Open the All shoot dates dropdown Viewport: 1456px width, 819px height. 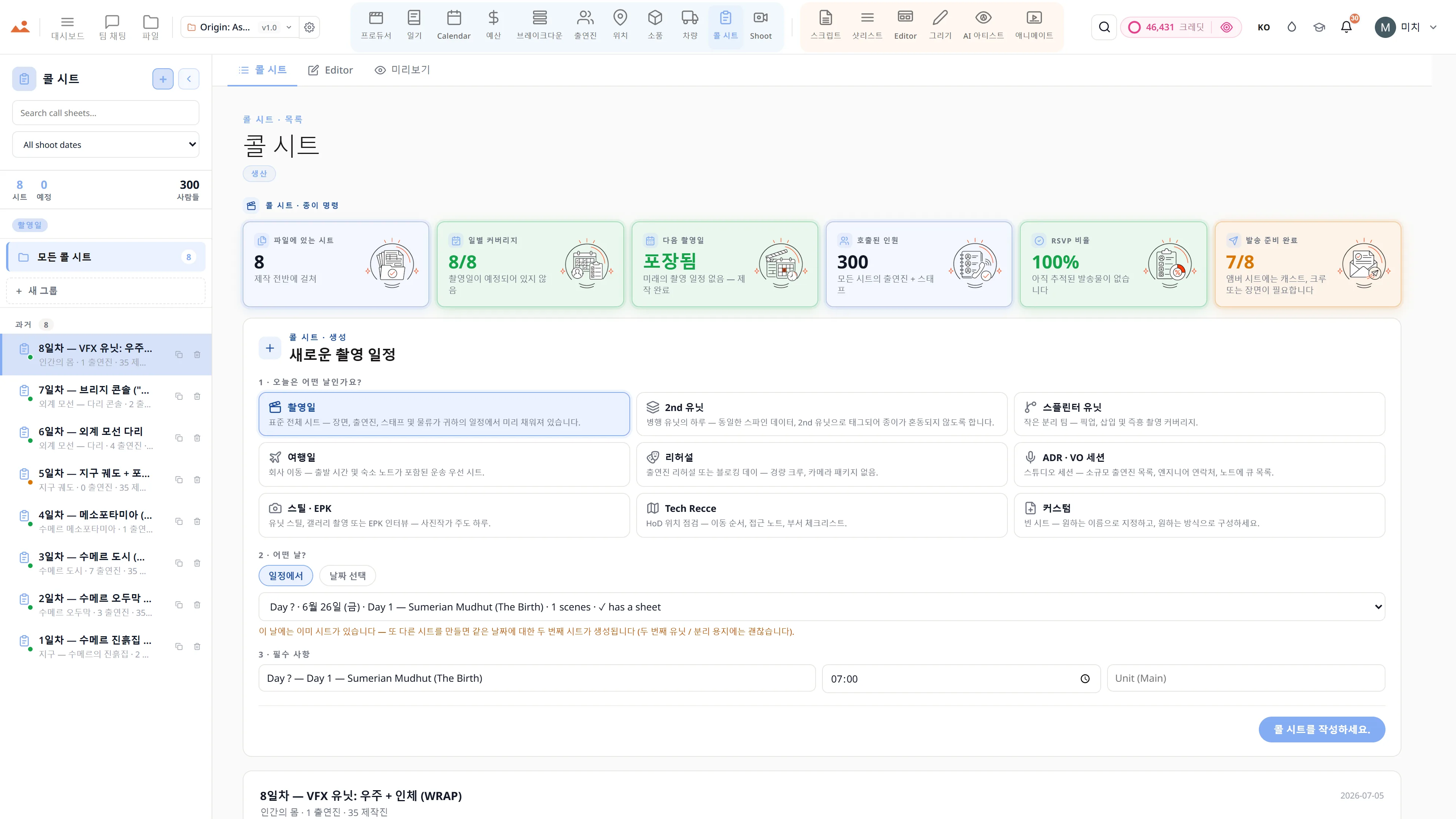pyautogui.click(x=106, y=145)
